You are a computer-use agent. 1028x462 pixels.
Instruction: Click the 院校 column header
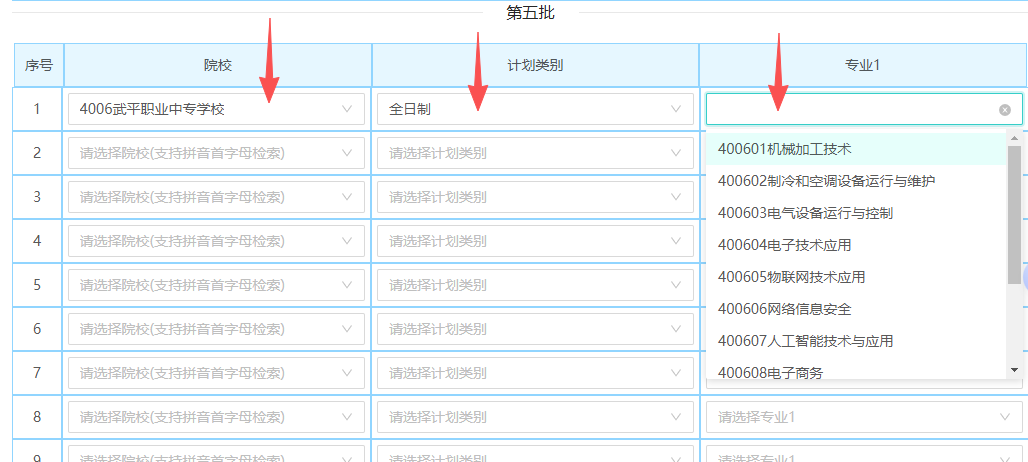(218, 65)
